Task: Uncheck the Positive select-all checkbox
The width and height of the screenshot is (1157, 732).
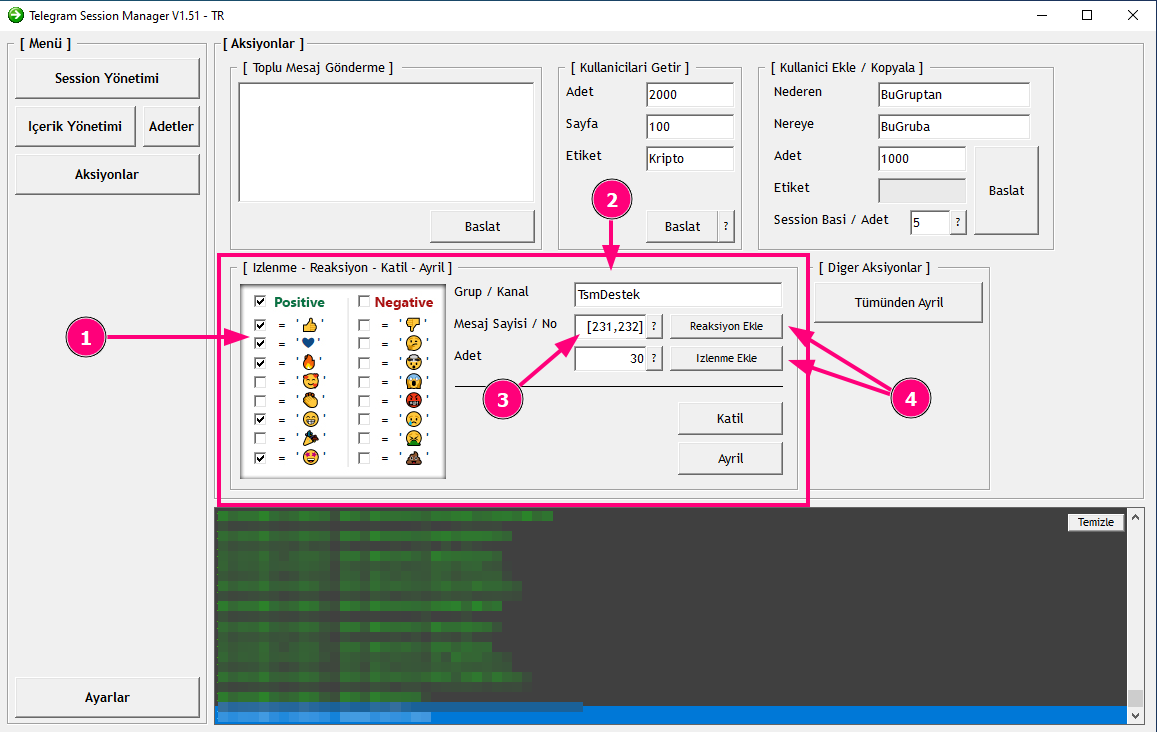Action: point(260,301)
